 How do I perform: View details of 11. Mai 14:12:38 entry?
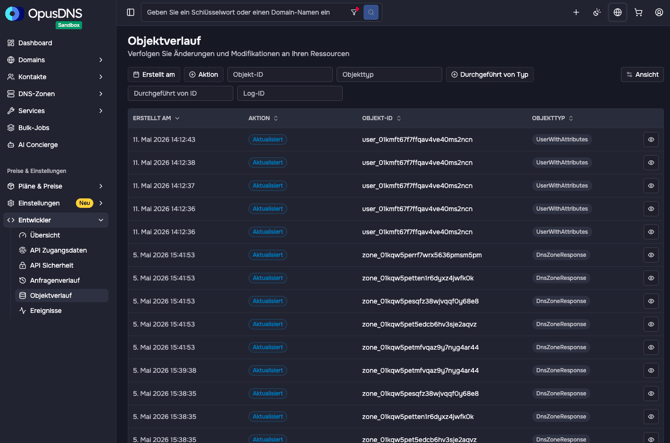(x=651, y=163)
